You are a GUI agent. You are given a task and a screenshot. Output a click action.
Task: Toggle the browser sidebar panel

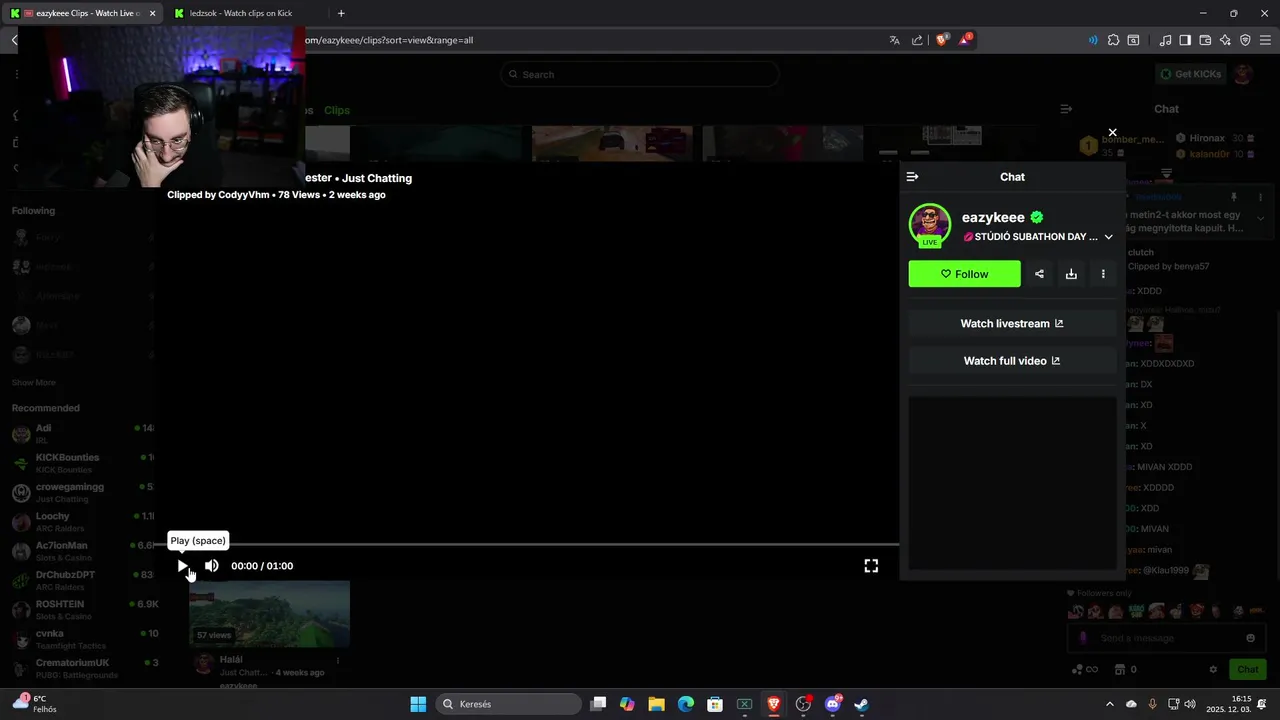pyautogui.click(x=1185, y=40)
